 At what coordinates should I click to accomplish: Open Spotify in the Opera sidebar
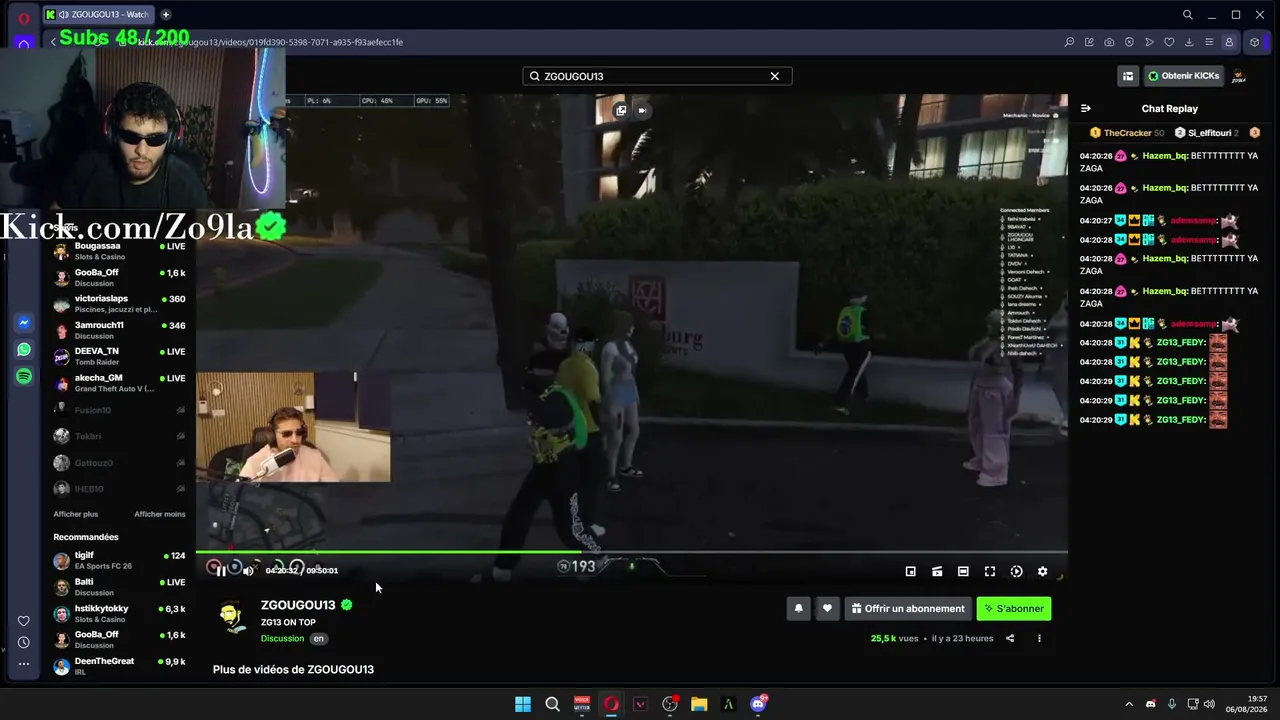(x=24, y=376)
